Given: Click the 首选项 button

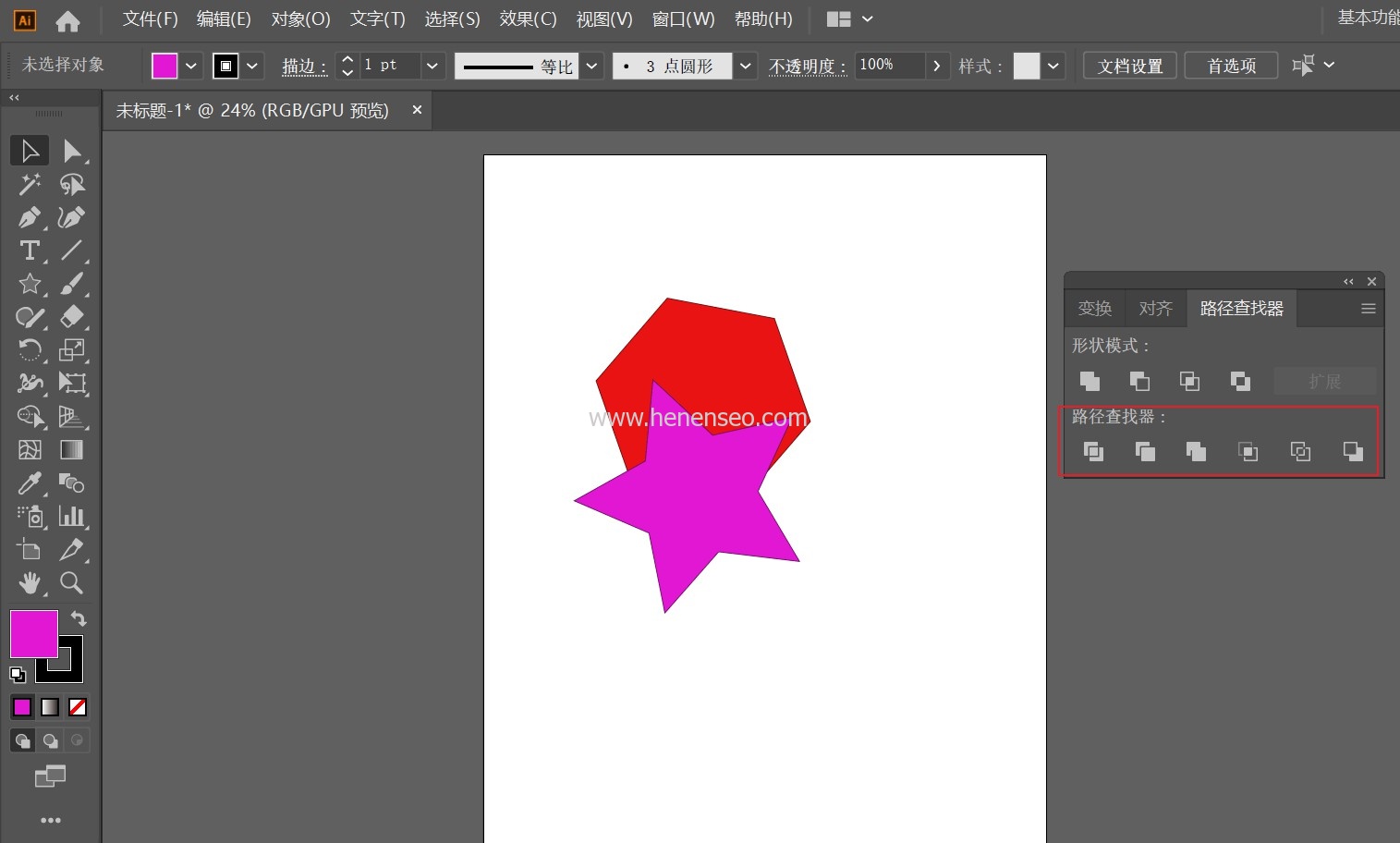Looking at the screenshot, I should pos(1231,66).
